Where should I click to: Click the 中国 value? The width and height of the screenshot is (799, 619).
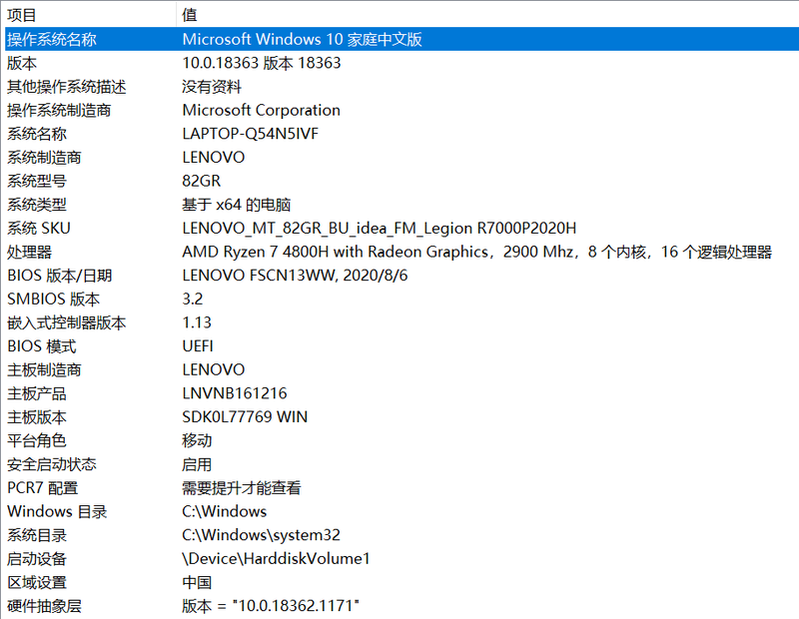click(197, 582)
